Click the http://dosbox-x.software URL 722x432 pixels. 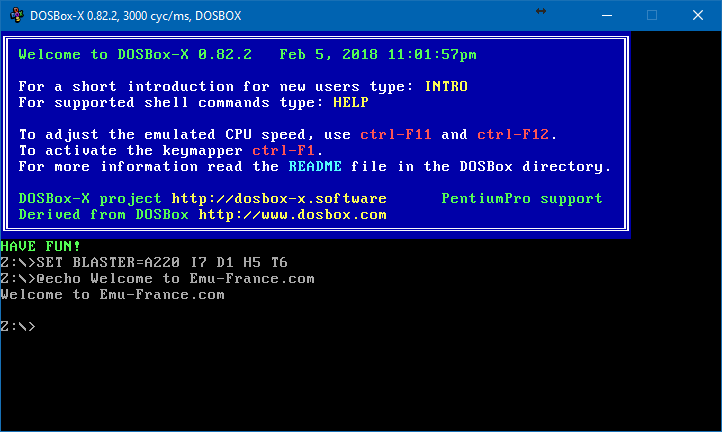(x=279, y=198)
